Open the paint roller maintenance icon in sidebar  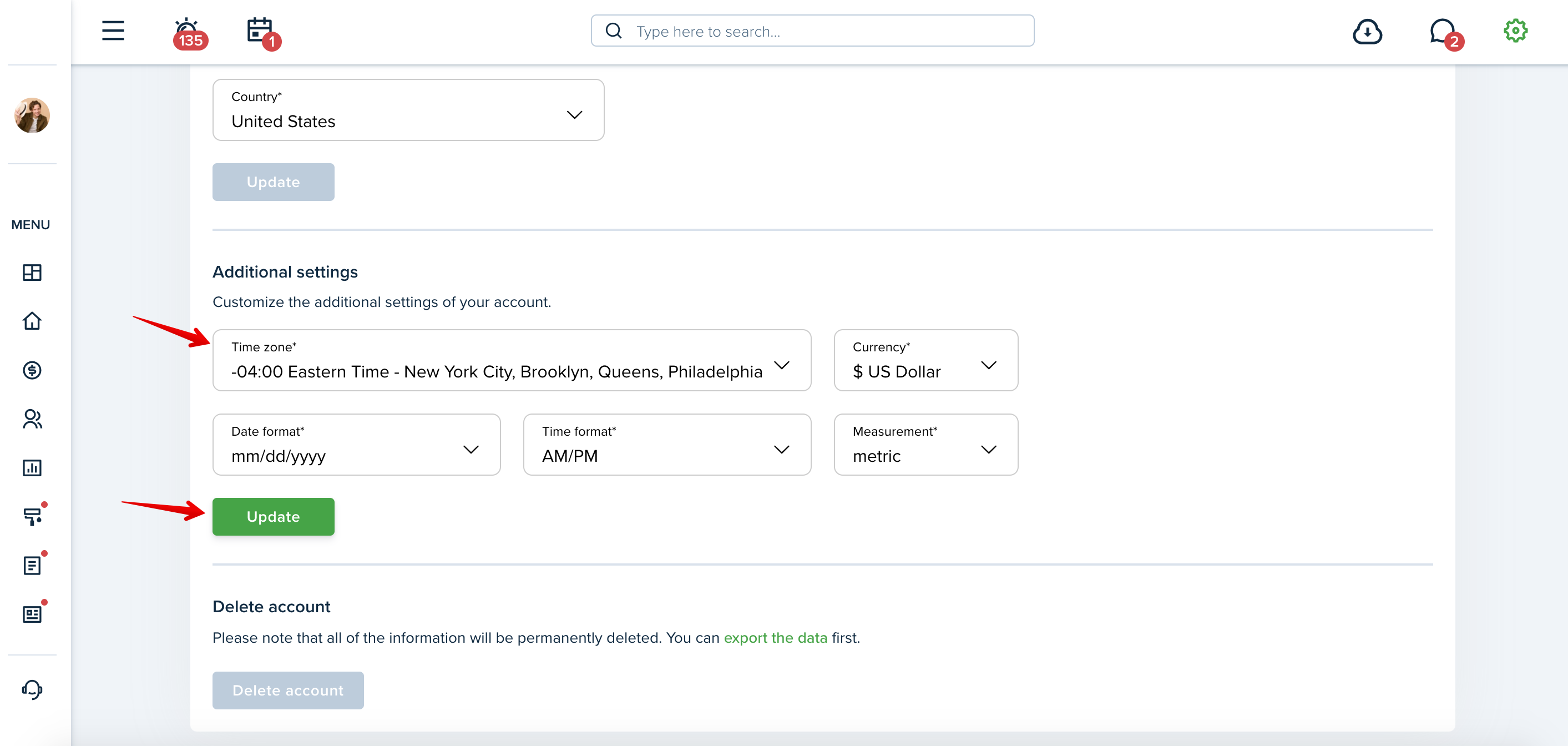tap(33, 516)
